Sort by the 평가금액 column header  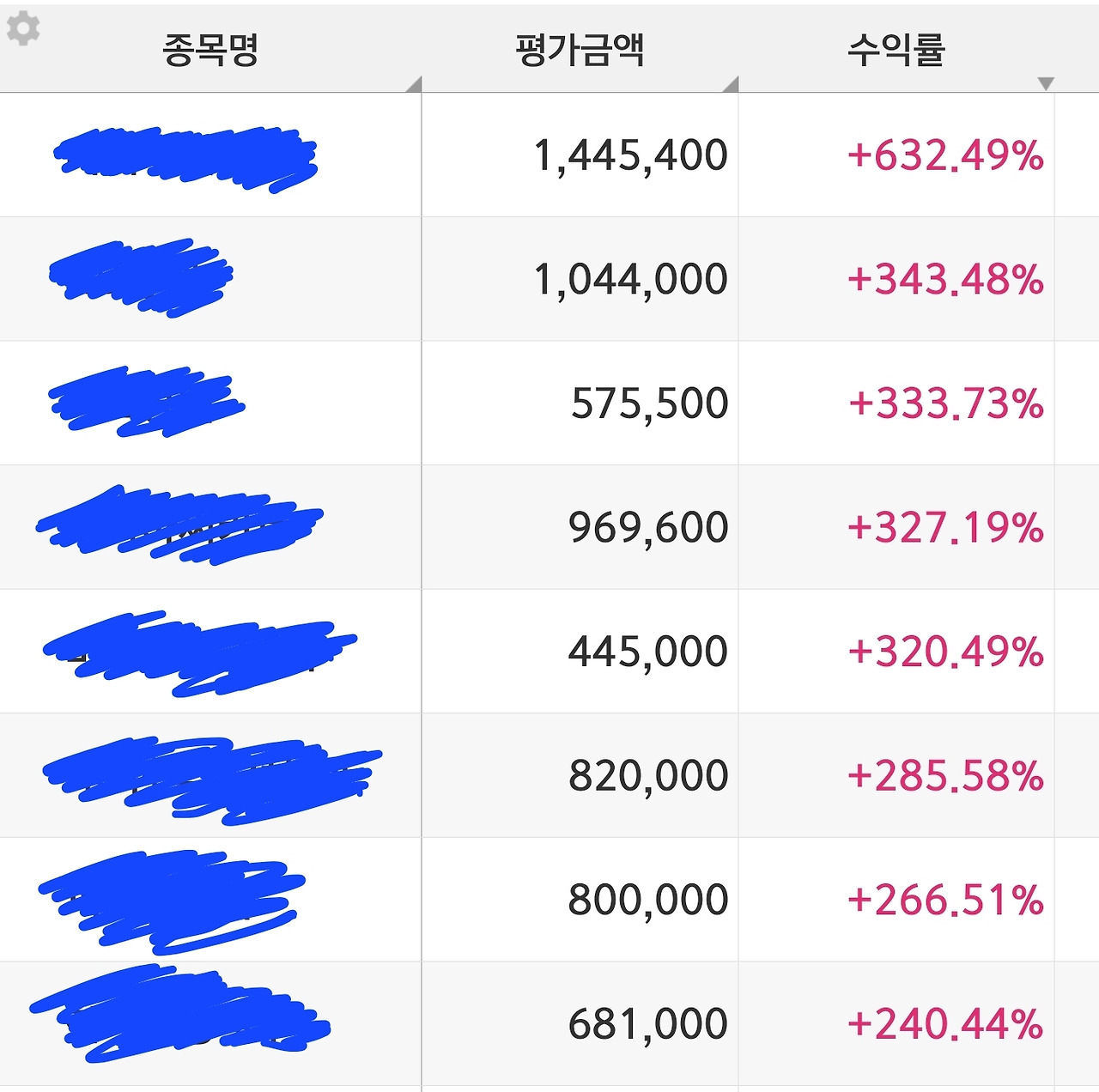tap(580, 50)
